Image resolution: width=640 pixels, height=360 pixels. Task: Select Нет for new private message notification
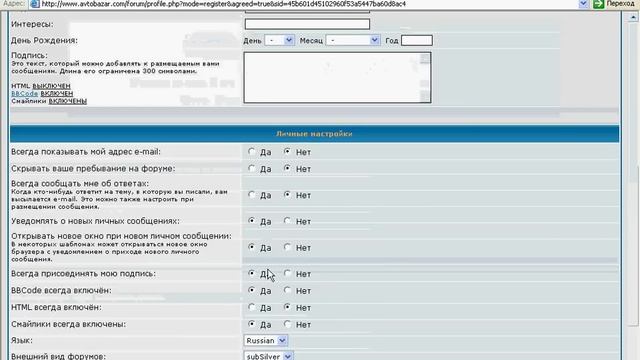(287, 221)
